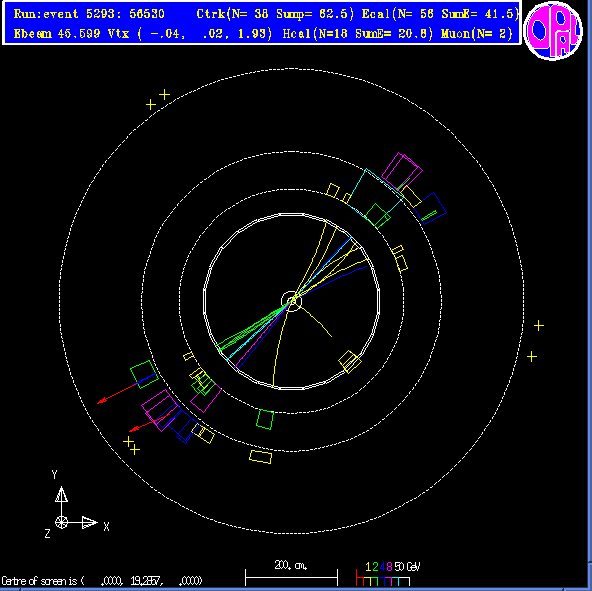Click the Y axis arrow of the coordinate indicator
This screenshot has height=591, width=592.
pyautogui.click(x=61, y=494)
